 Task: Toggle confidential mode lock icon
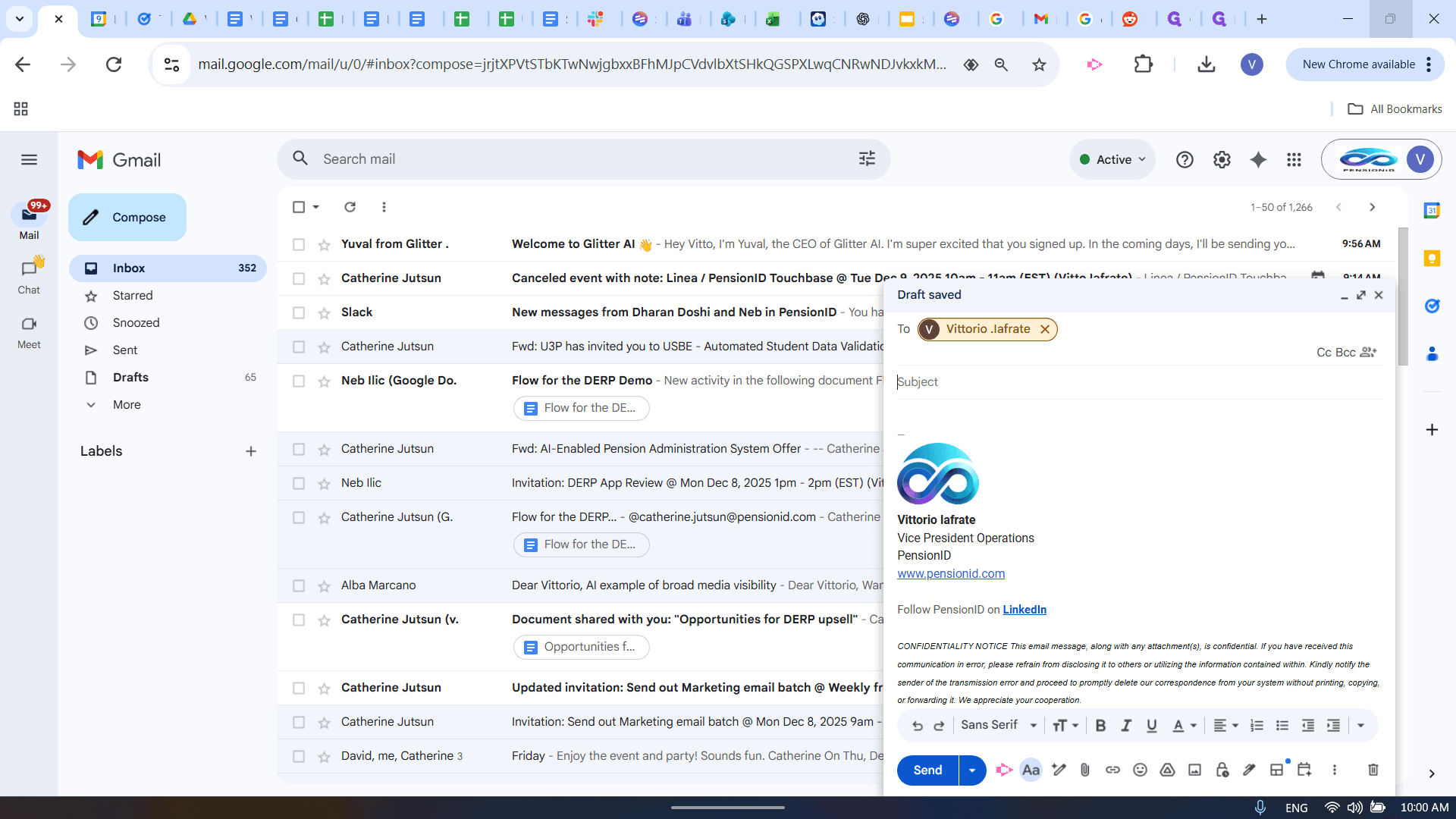pyautogui.click(x=1222, y=770)
